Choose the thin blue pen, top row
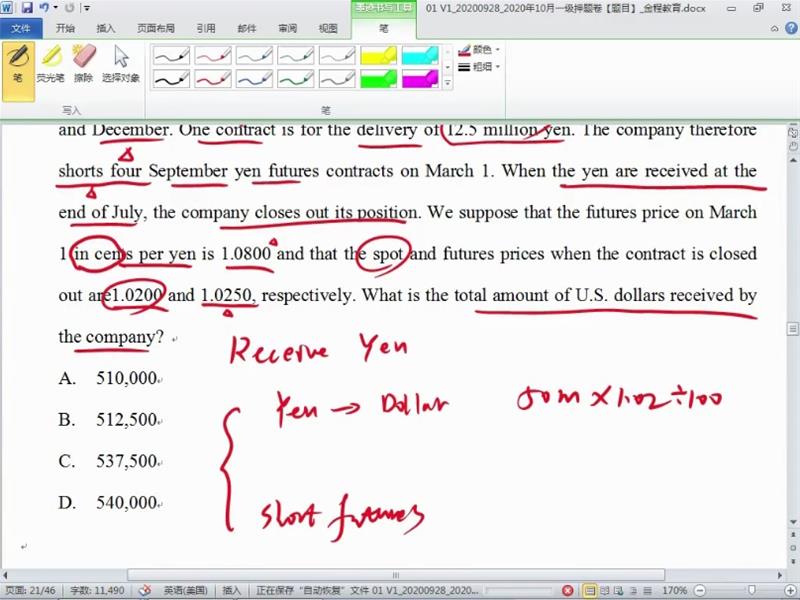The image size is (800, 600). tap(254, 55)
